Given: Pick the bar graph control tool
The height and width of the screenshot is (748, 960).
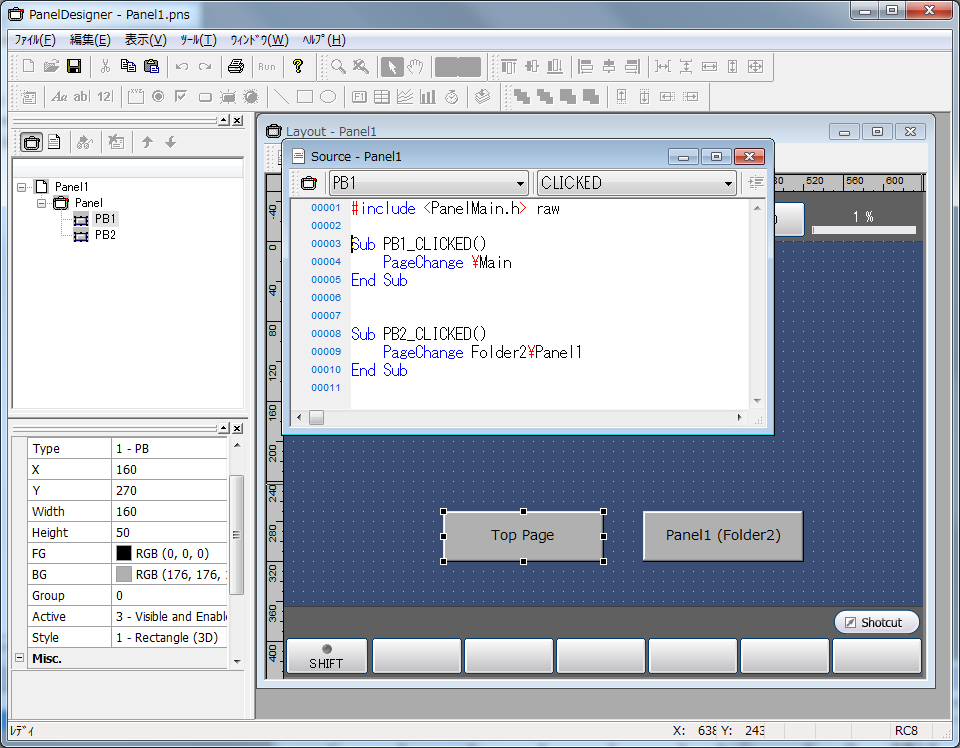Looking at the screenshot, I should coord(428,97).
